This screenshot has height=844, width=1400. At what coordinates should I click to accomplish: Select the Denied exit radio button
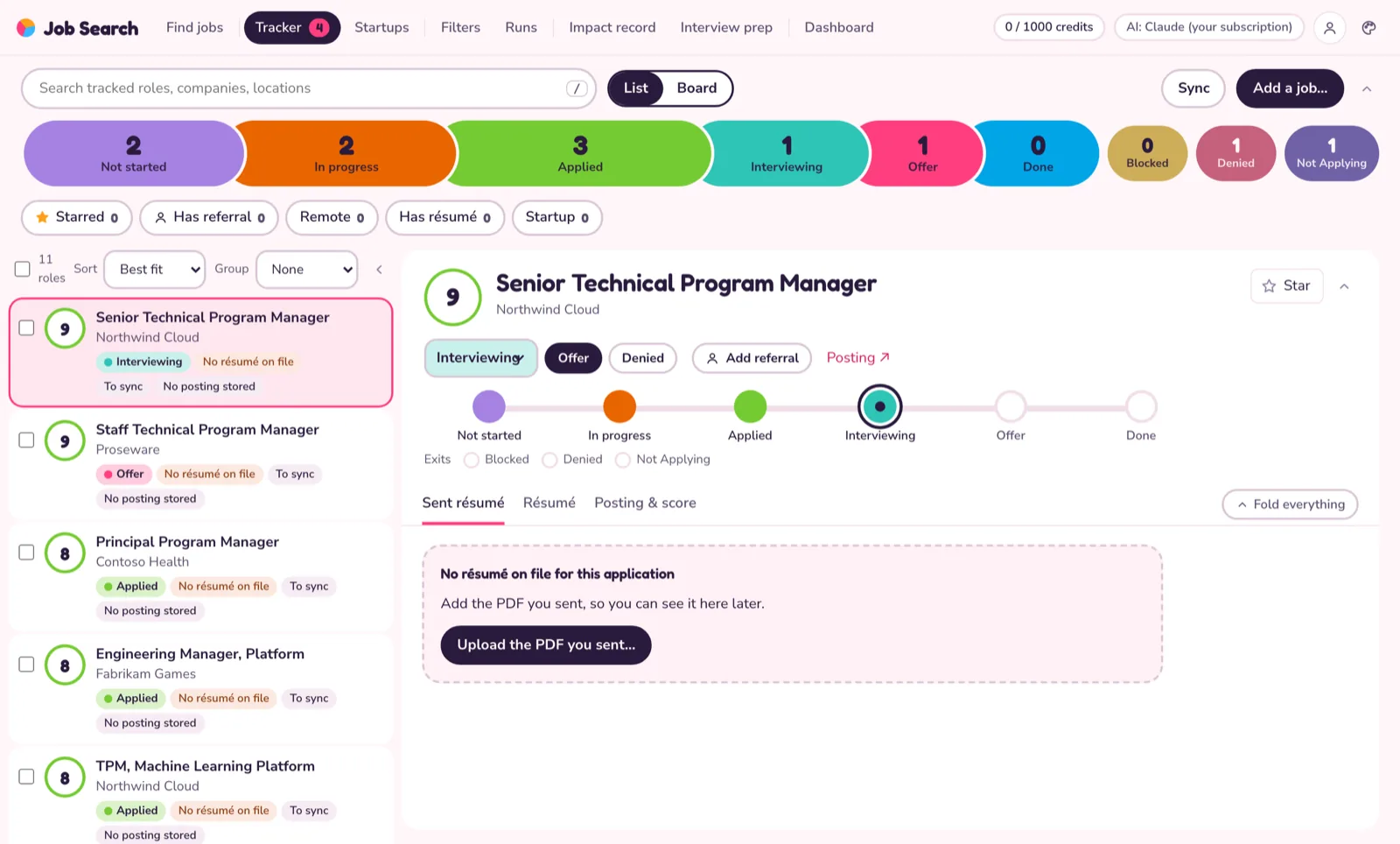point(549,460)
